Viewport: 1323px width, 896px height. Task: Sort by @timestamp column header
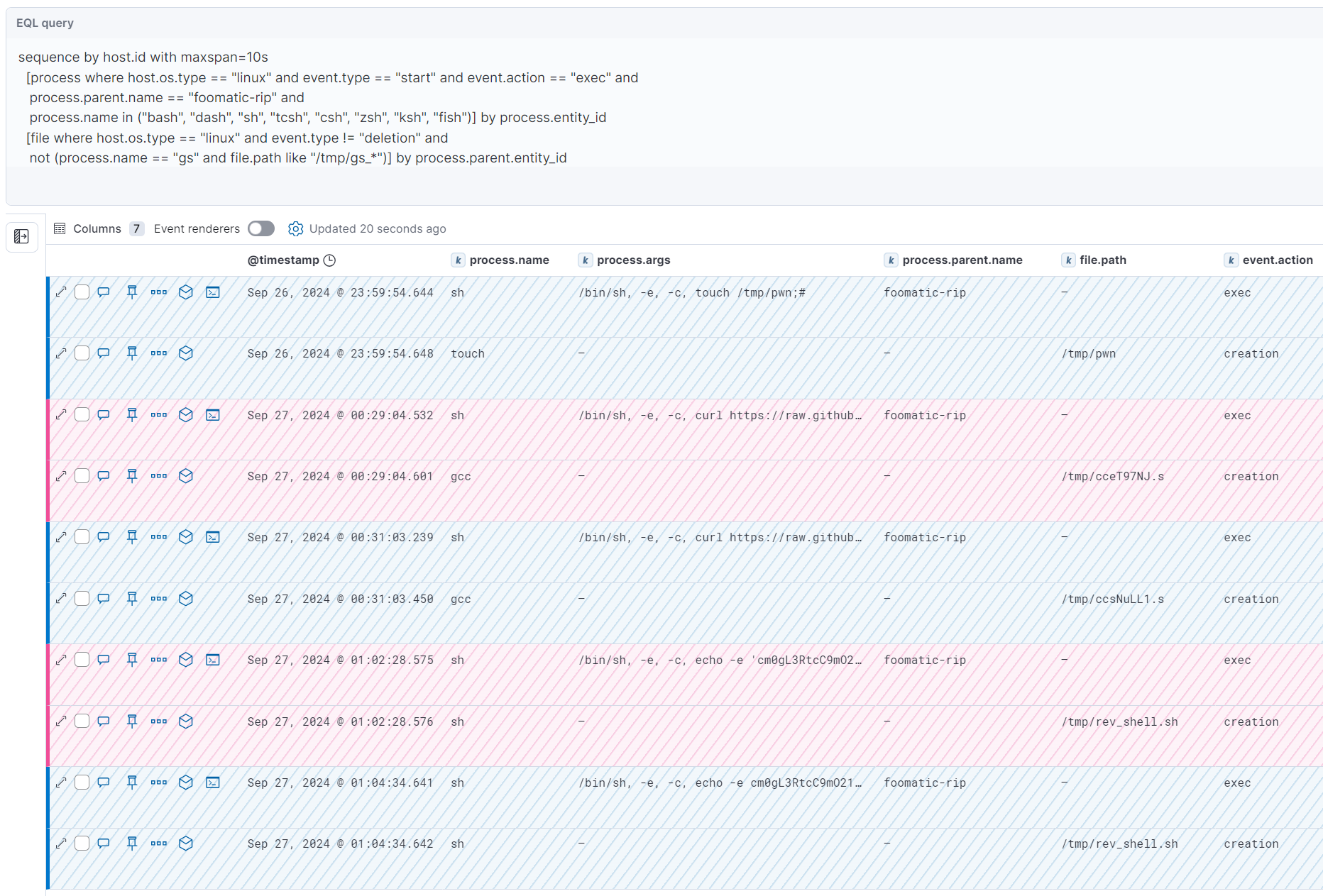pos(283,260)
